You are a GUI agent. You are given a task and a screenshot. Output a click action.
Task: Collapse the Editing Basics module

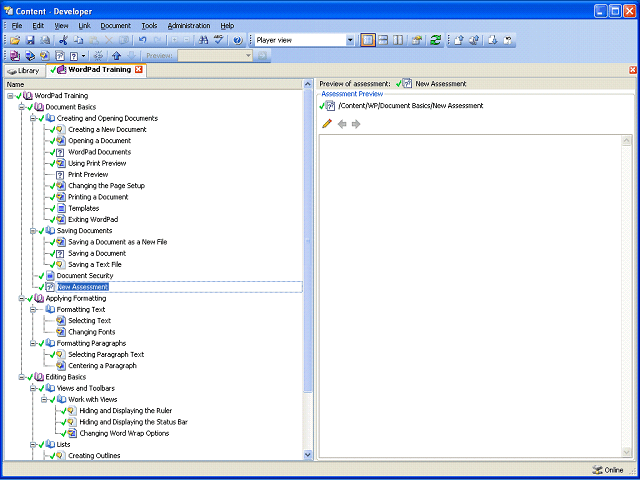(21, 377)
